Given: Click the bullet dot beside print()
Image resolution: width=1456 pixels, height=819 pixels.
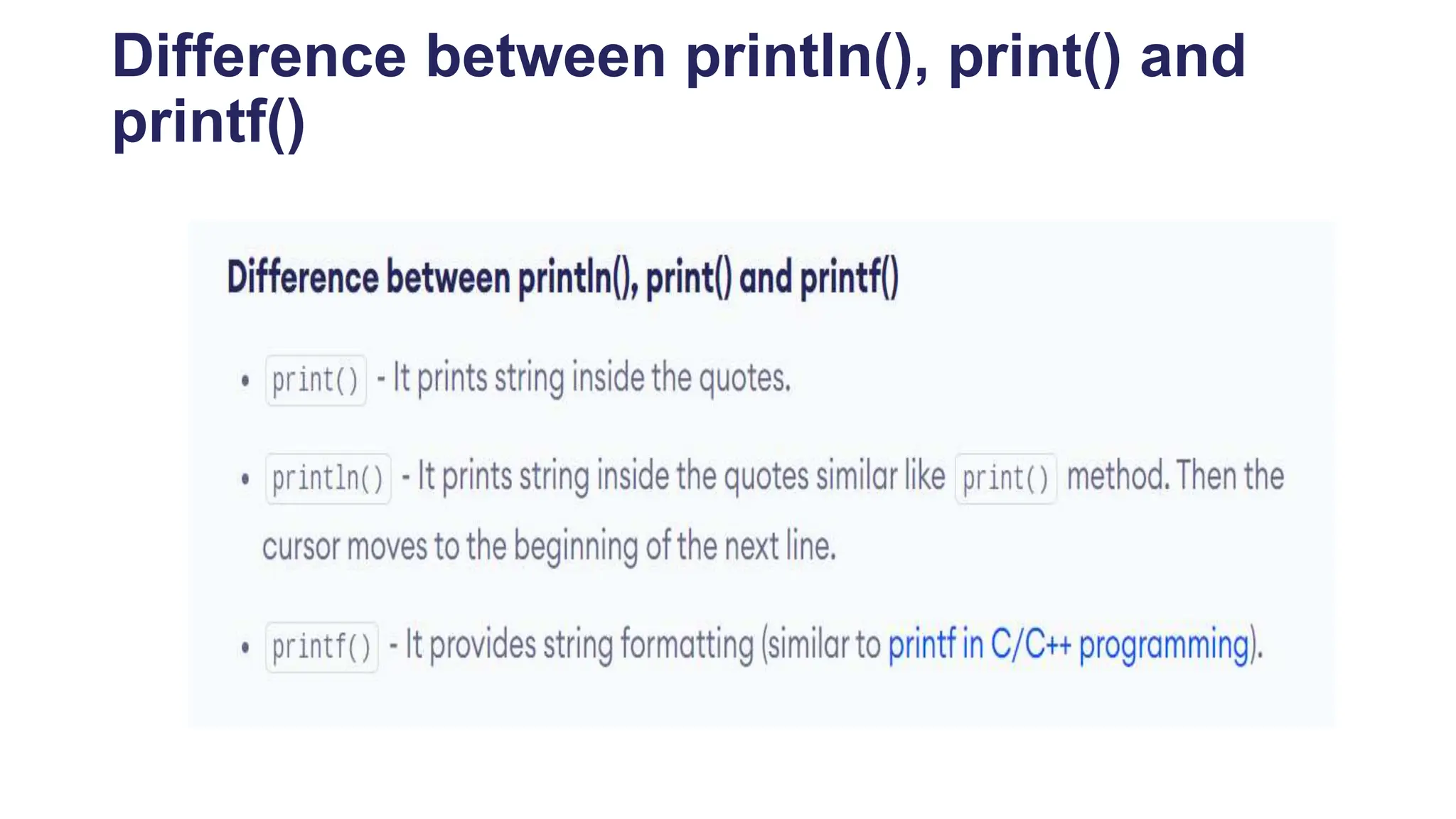Looking at the screenshot, I should [x=245, y=380].
